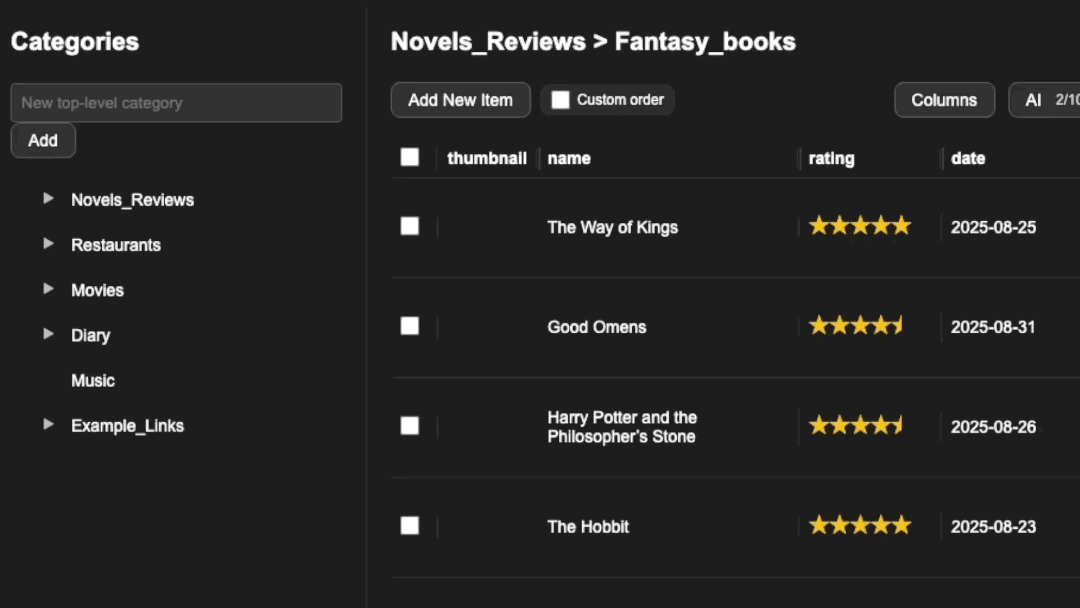
Task: Select the Music category
Action: click(x=92, y=380)
